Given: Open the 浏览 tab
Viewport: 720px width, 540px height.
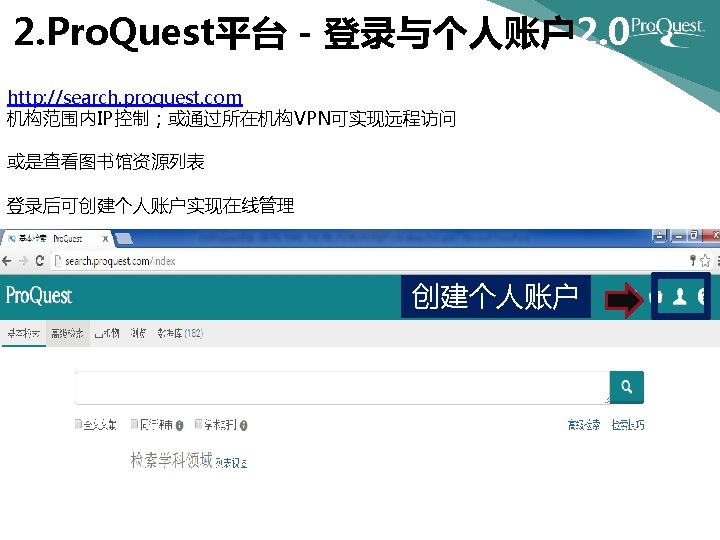Looking at the screenshot, I should [x=138, y=333].
